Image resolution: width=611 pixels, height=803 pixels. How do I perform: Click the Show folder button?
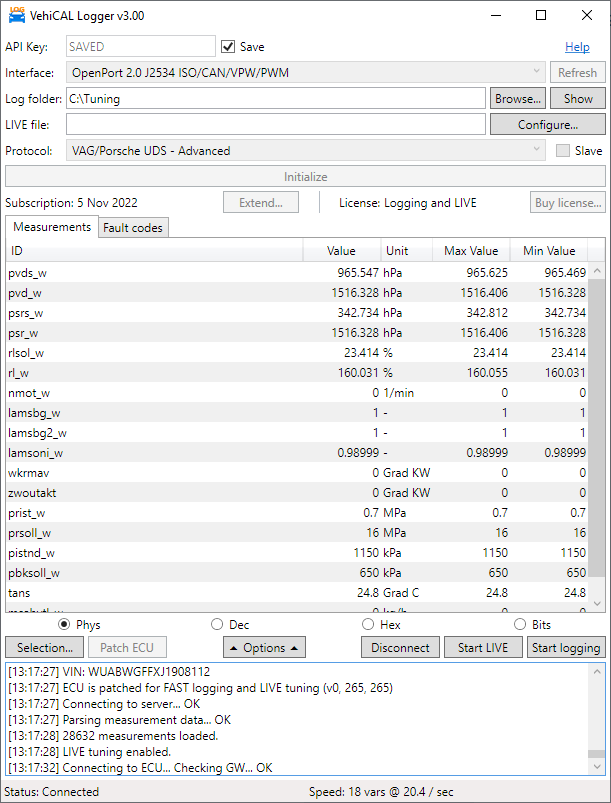(578, 99)
